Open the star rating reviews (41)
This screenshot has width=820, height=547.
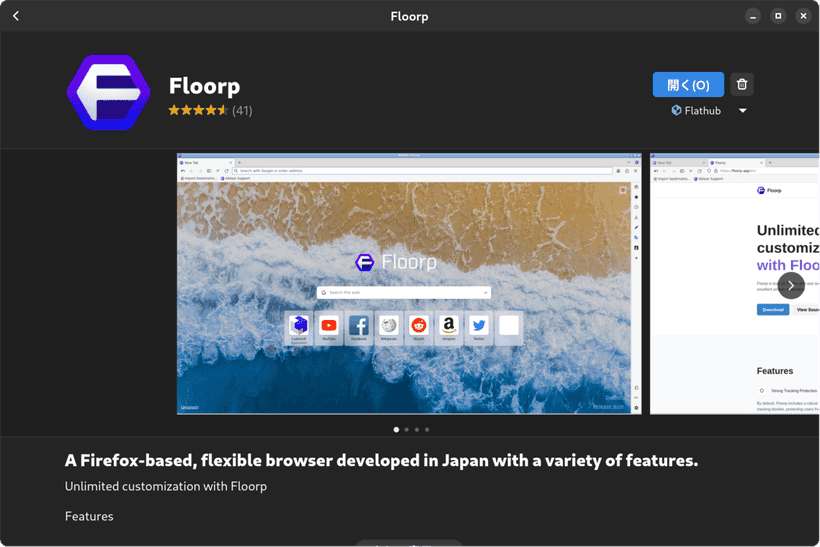coord(210,111)
